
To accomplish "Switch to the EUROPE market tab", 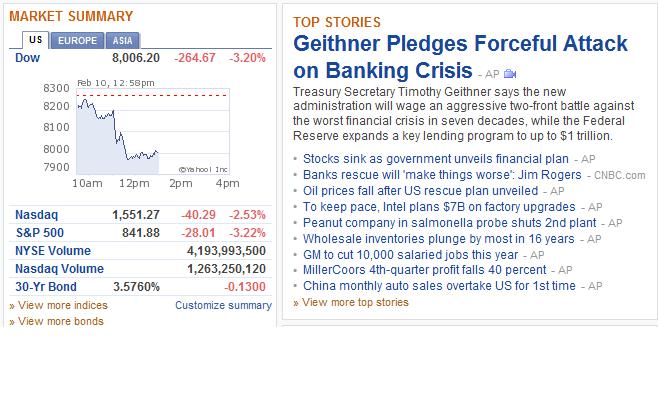I will coord(77,40).
